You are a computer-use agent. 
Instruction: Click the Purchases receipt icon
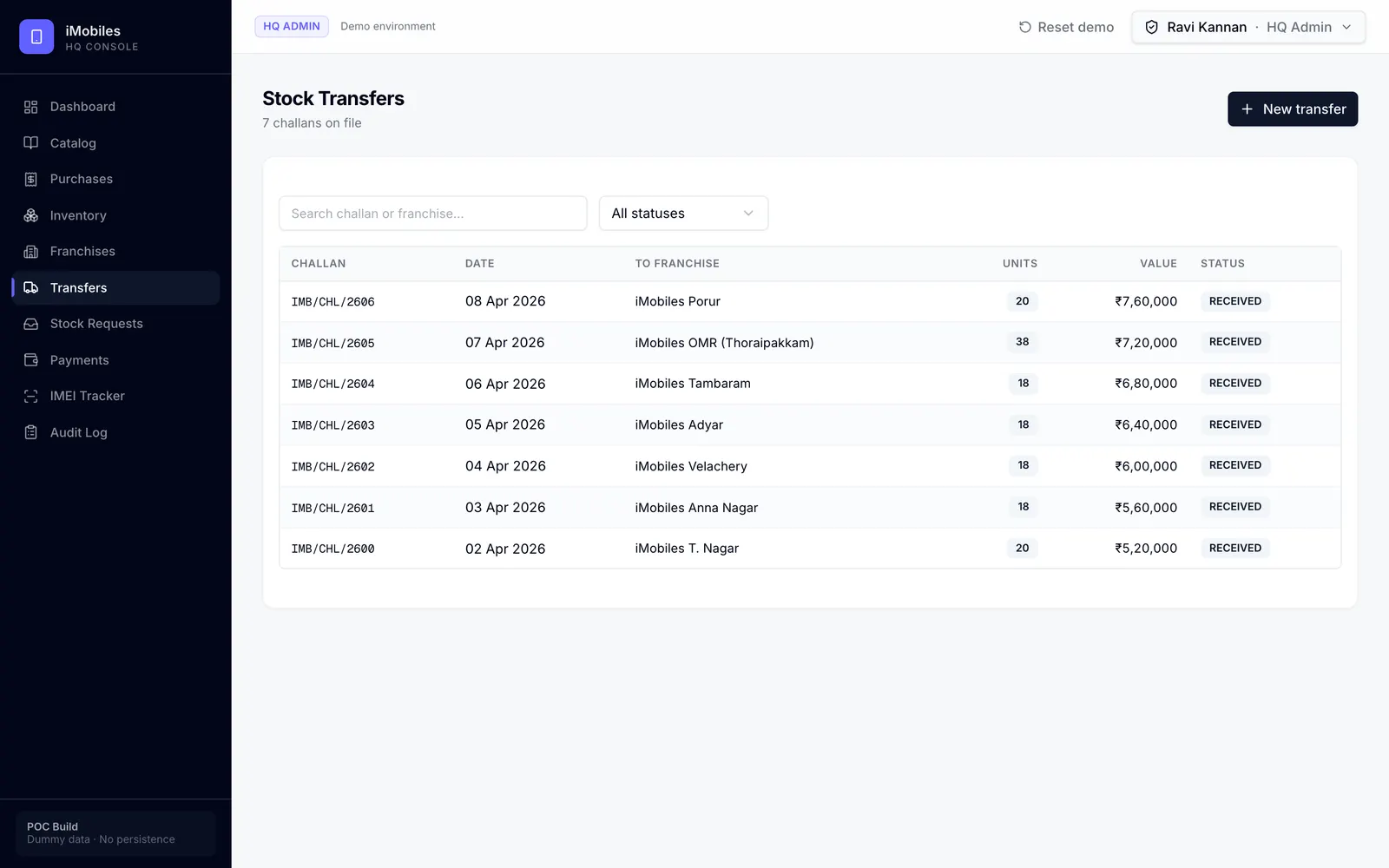pyautogui.click(x=31, y=179)
